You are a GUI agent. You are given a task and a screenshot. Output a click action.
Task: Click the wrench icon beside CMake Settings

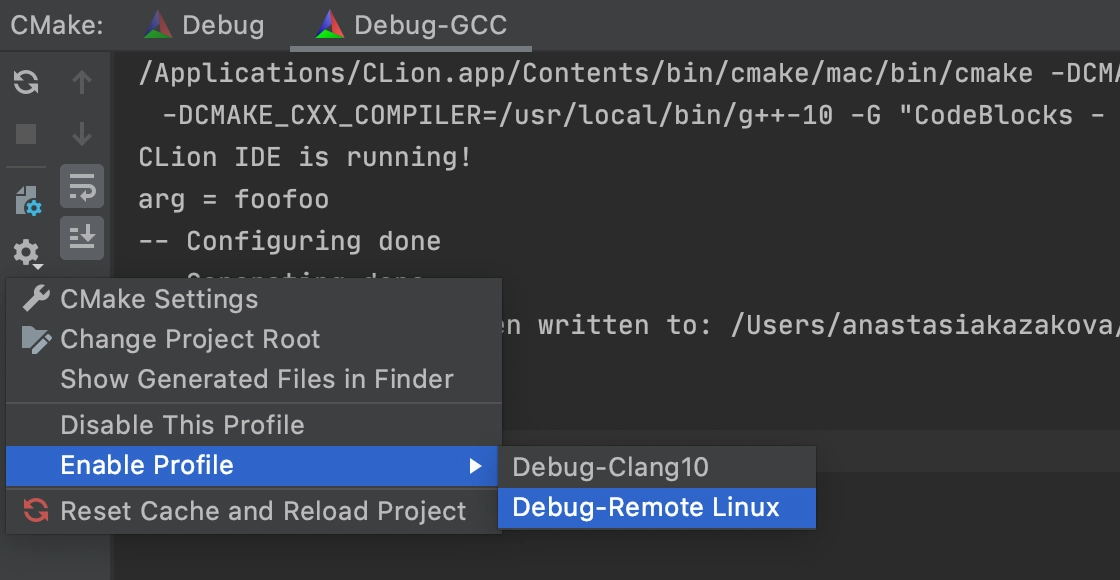coord(36,299)
